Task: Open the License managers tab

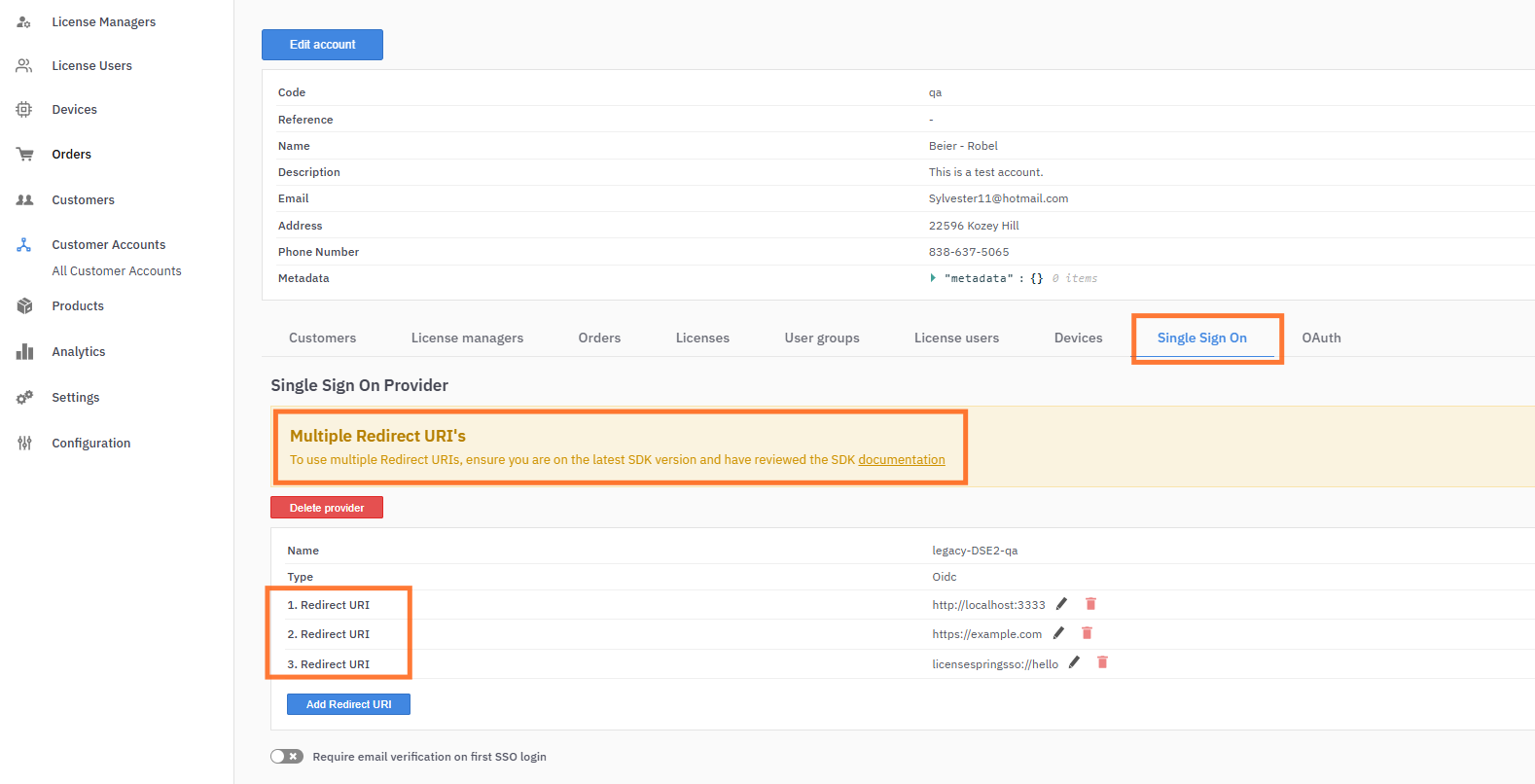Action: [467, 339]
